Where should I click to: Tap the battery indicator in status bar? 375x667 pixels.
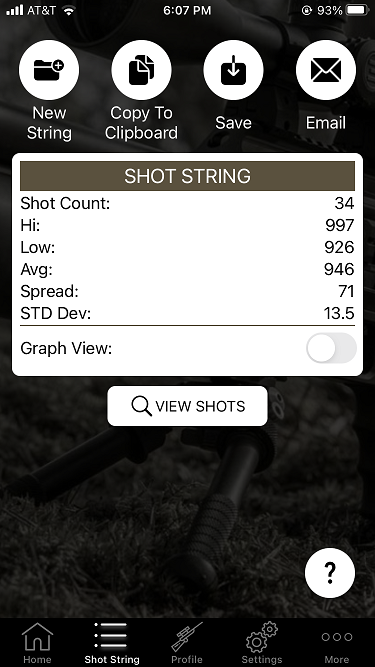click(358, 10)
